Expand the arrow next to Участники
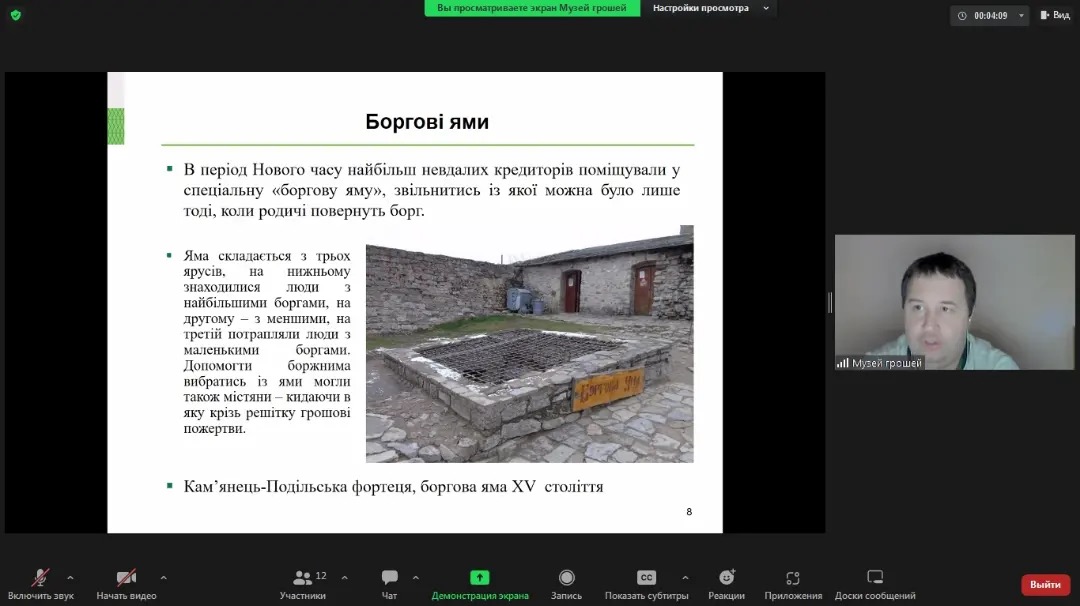Screen dimensions: 1080x606 click(x=344, y=577)
